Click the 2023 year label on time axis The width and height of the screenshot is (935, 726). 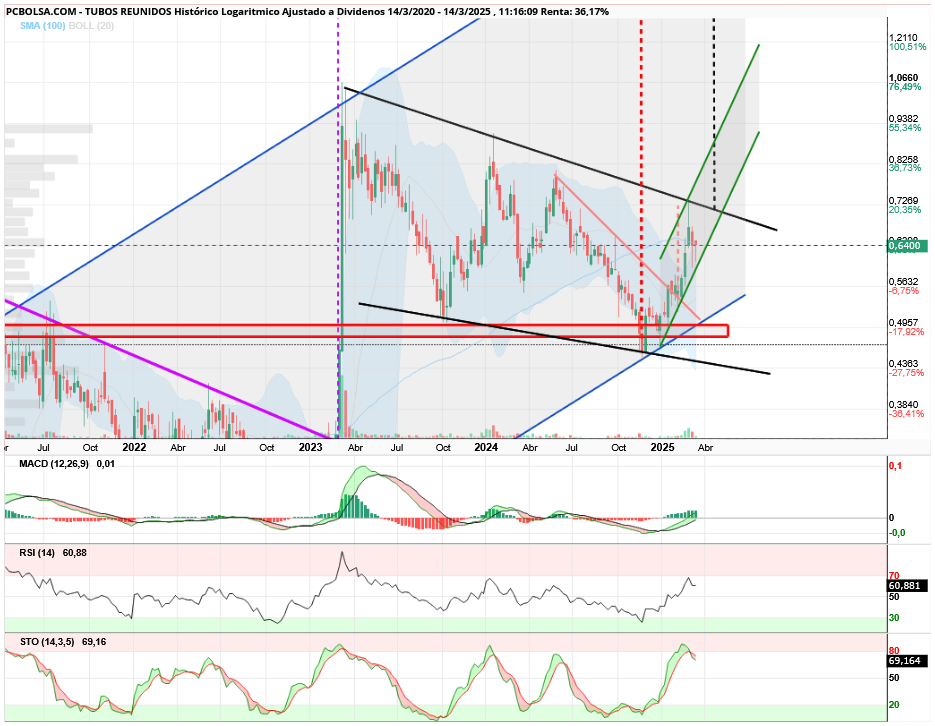(311, 447)
